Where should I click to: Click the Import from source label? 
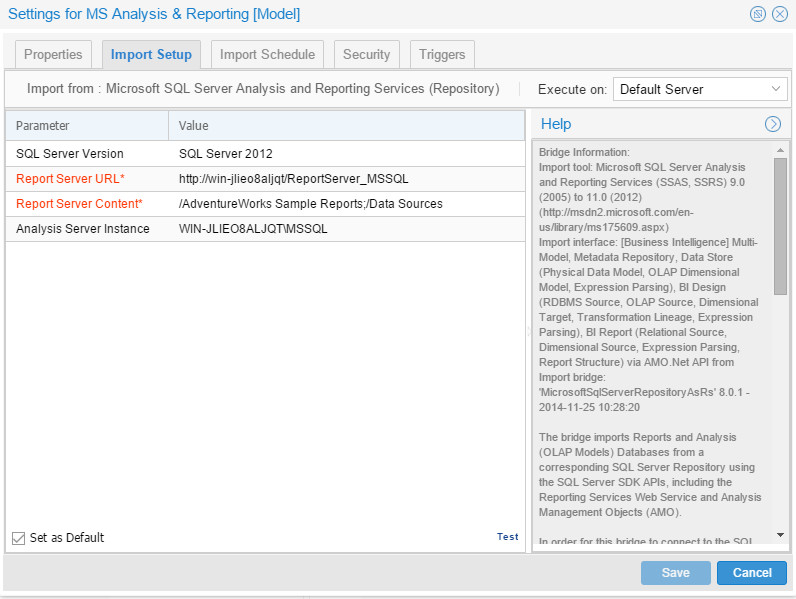coord(263,89)
